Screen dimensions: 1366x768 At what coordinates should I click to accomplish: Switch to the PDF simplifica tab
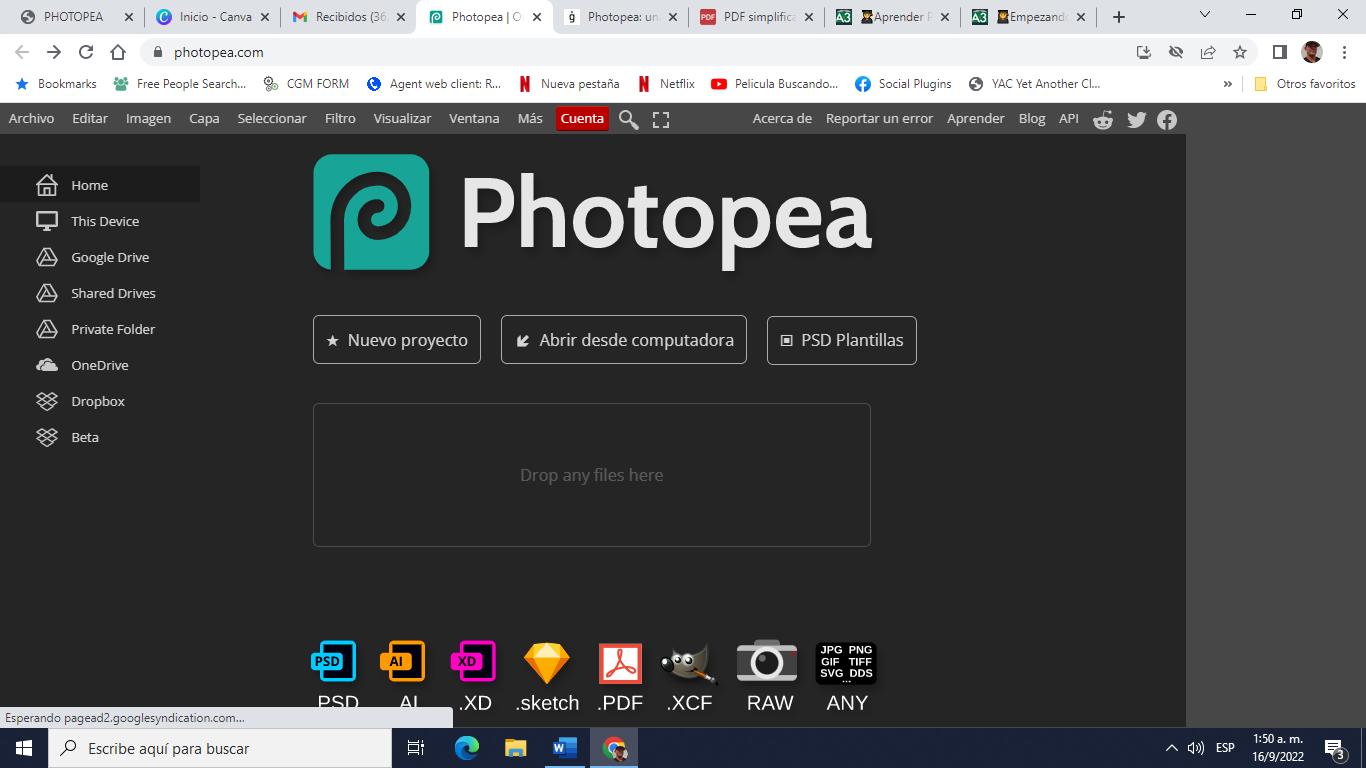(x=756, y=17)
